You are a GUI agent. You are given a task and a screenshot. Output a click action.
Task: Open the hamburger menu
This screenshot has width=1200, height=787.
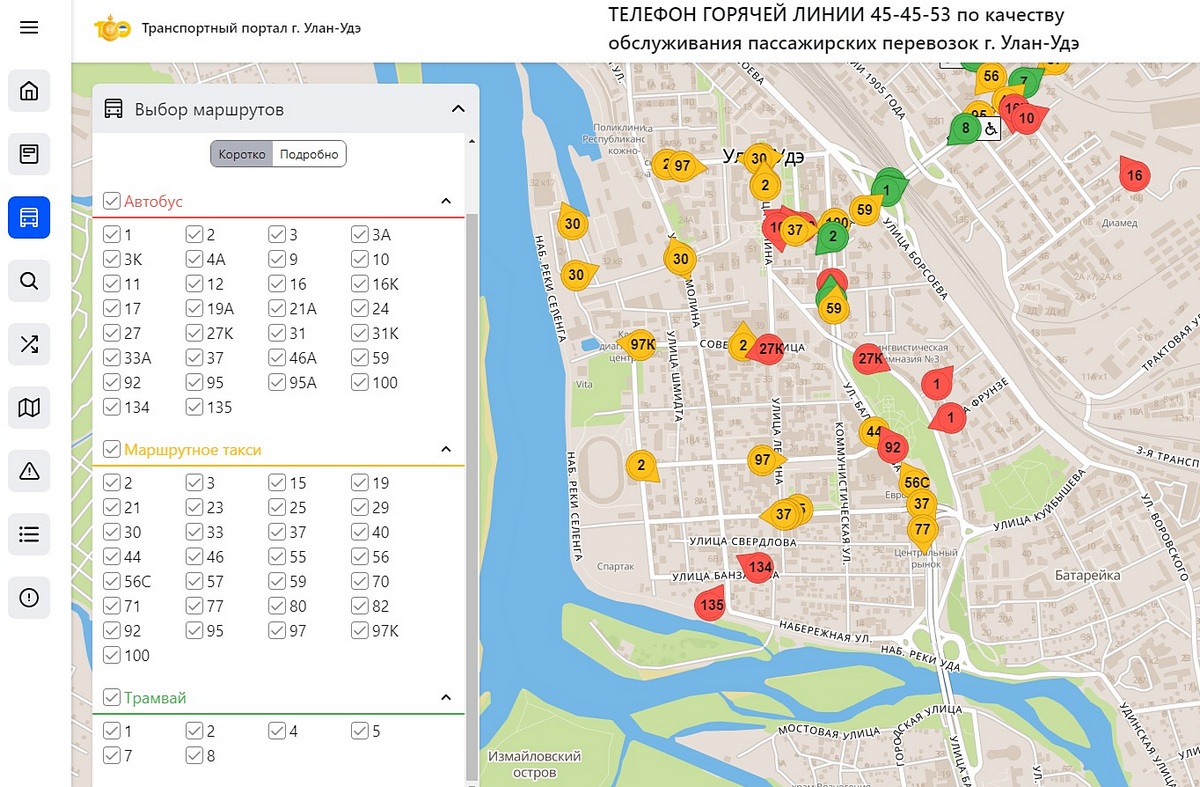(29, 27)
